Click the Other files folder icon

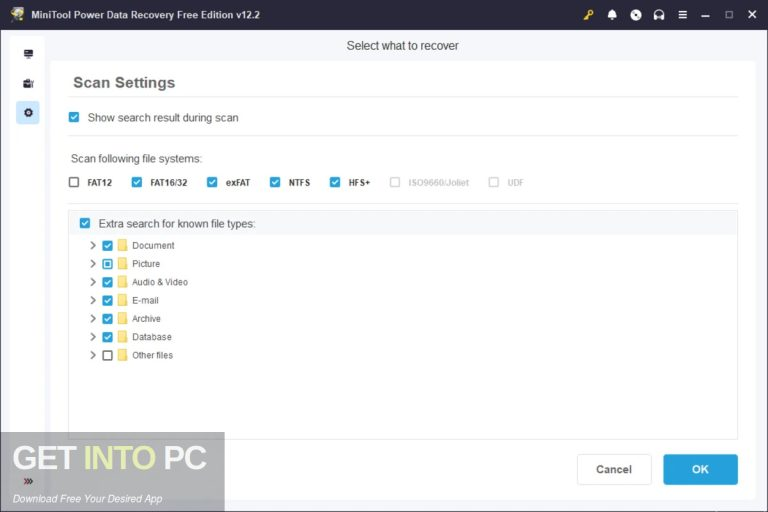tap(122, 355)
